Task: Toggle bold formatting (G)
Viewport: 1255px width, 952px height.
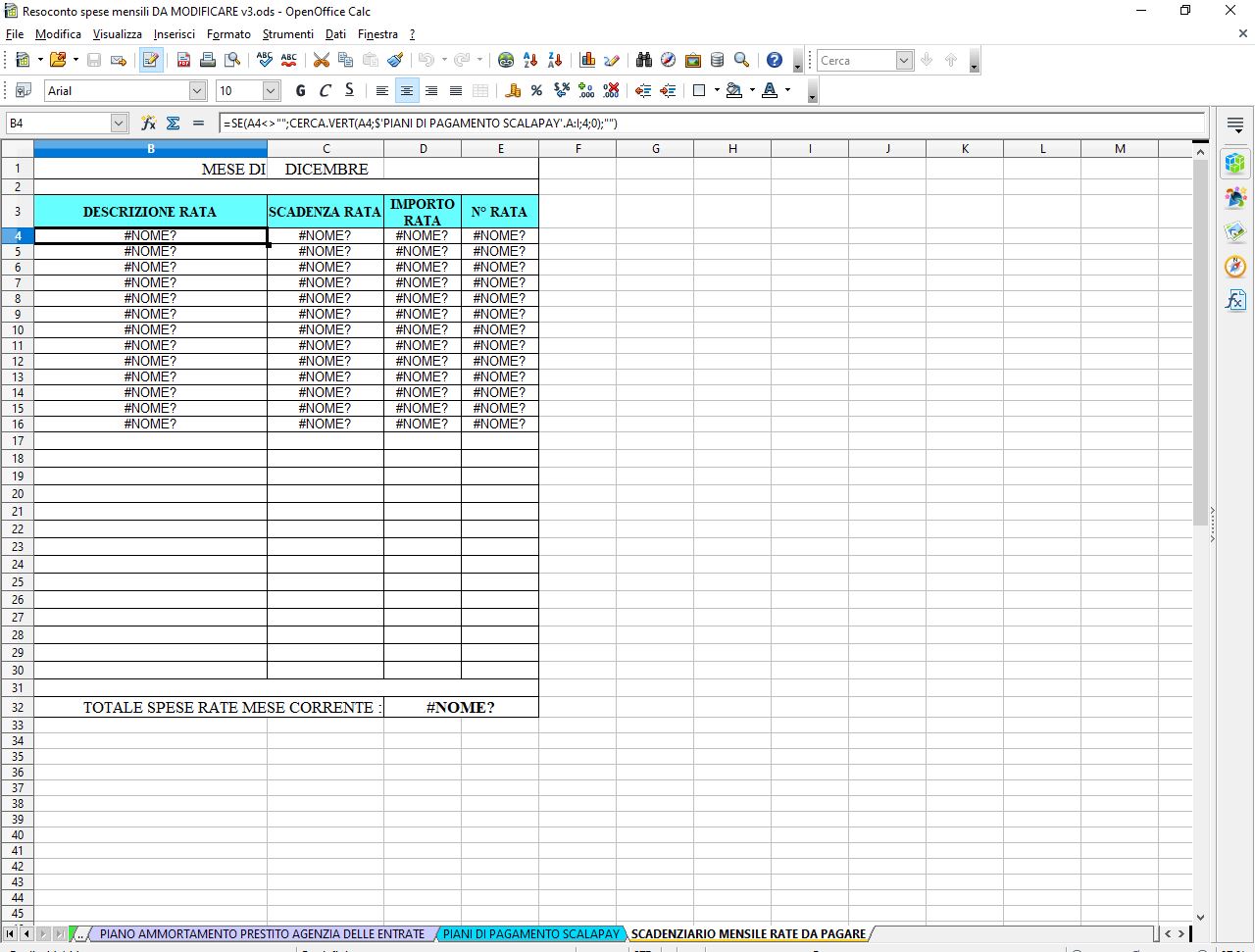Action: [x=300, y=90]
